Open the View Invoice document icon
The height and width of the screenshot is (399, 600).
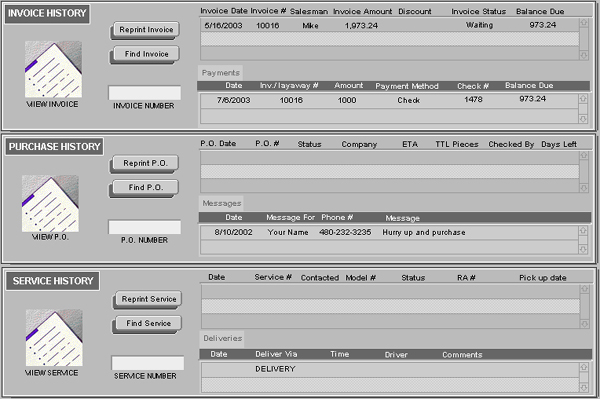(53, 69)
